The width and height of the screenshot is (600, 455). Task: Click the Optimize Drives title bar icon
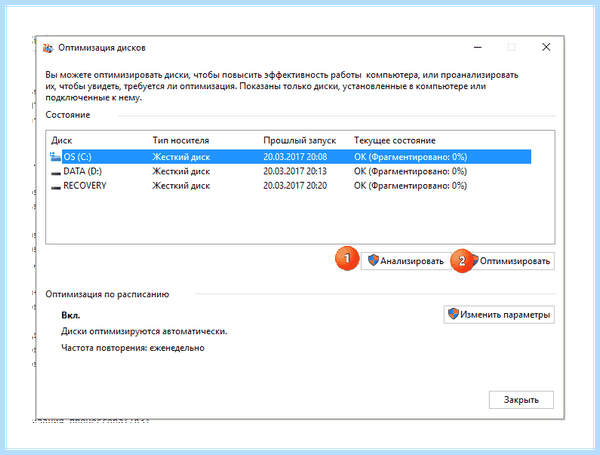click(x=48, y=48)
